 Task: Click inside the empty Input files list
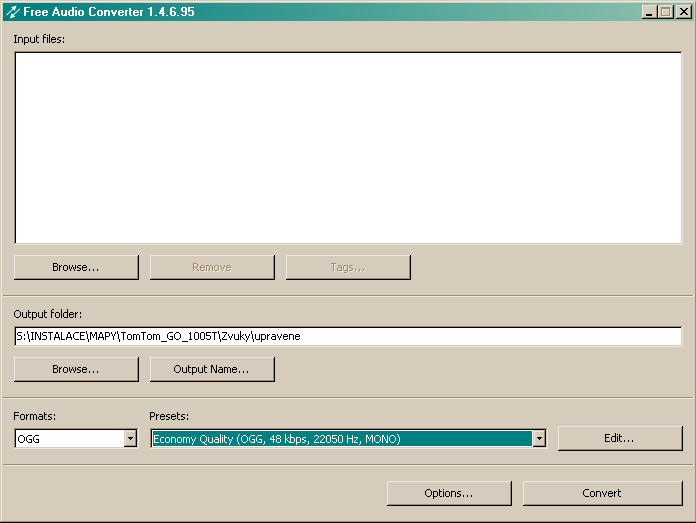pyautogui.click(x=347, y=147)
